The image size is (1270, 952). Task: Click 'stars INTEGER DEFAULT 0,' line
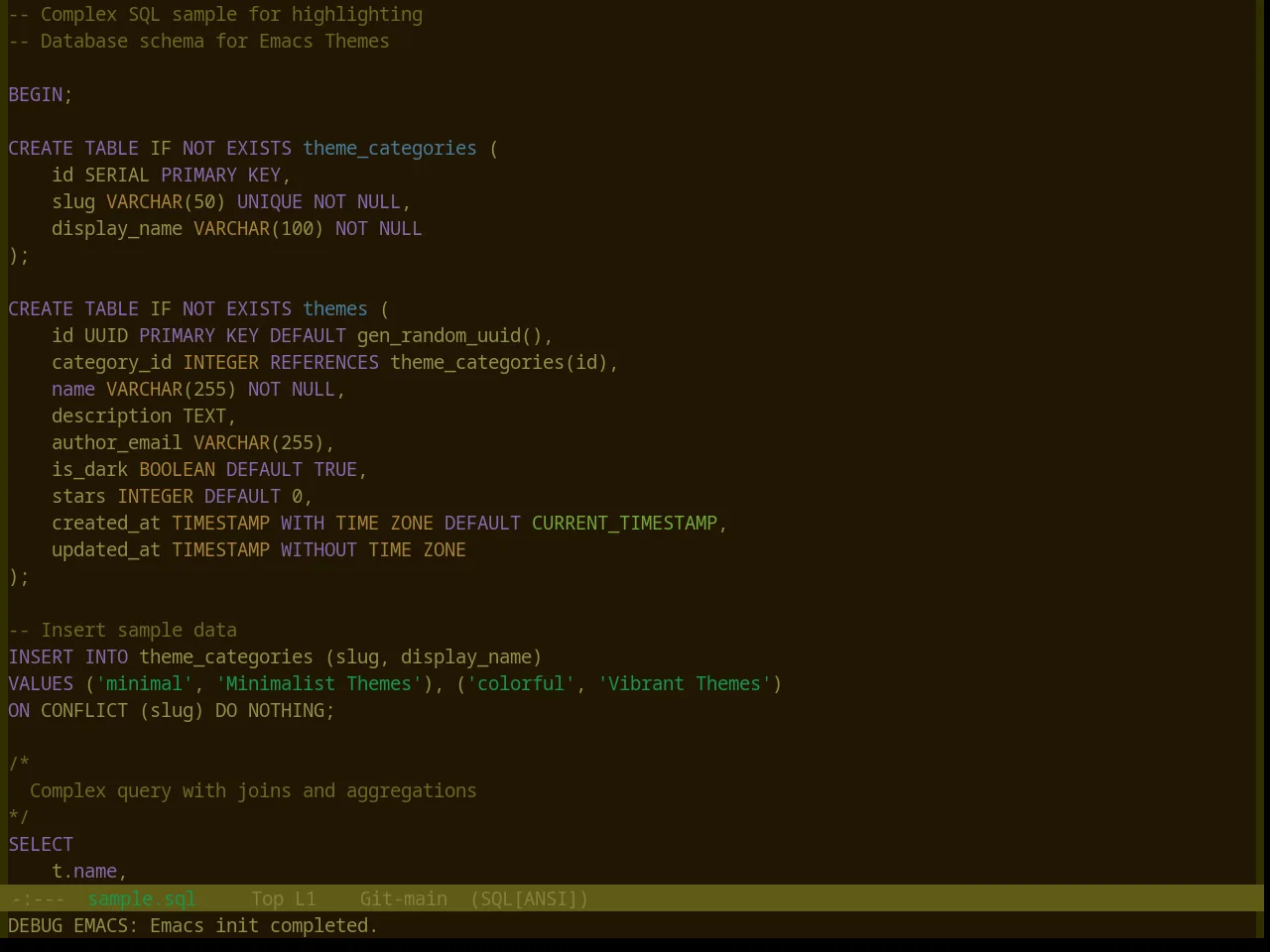183,496
